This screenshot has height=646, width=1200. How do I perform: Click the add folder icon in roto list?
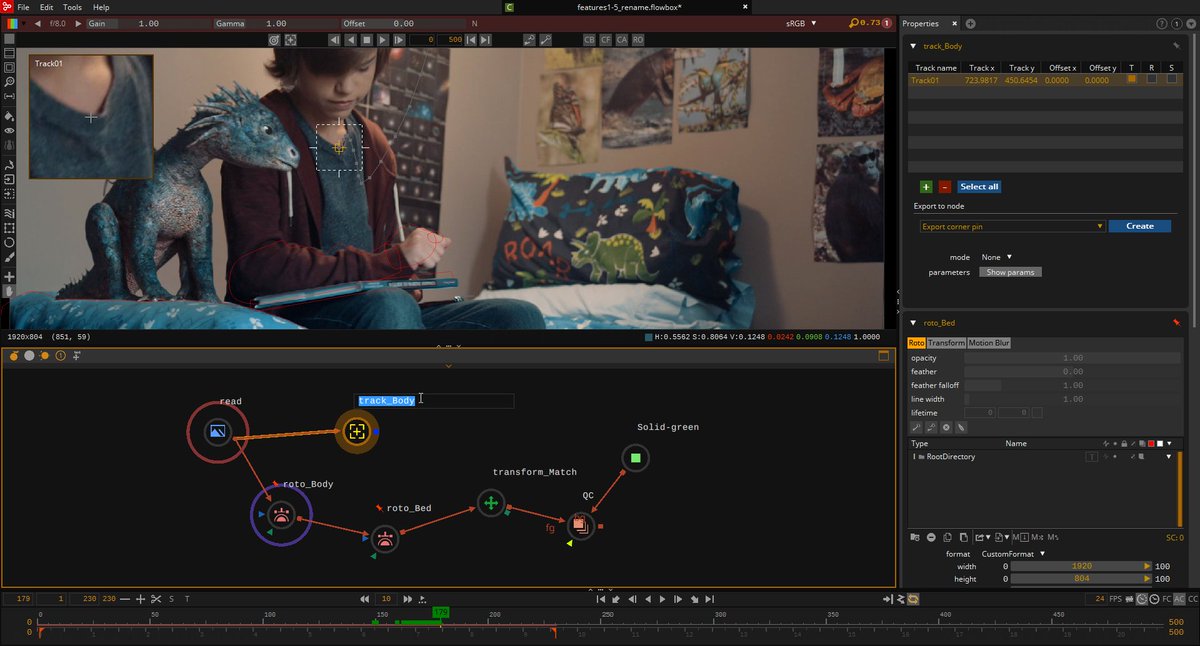916,537
